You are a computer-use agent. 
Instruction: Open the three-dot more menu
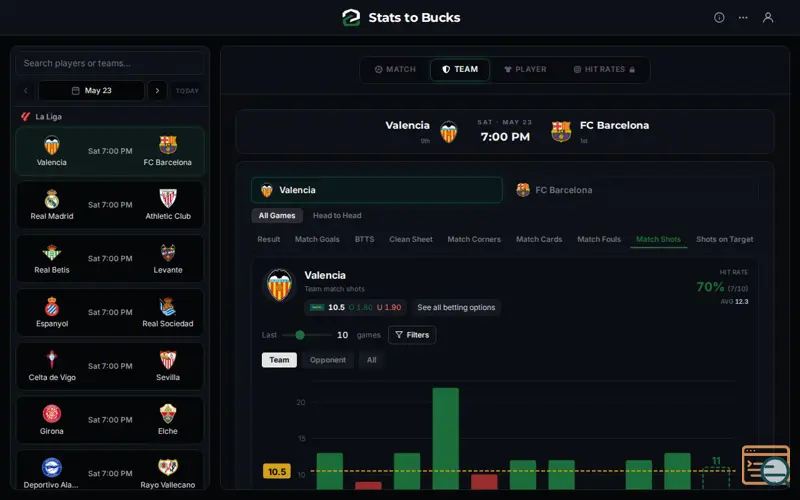(x=743, y=17)
